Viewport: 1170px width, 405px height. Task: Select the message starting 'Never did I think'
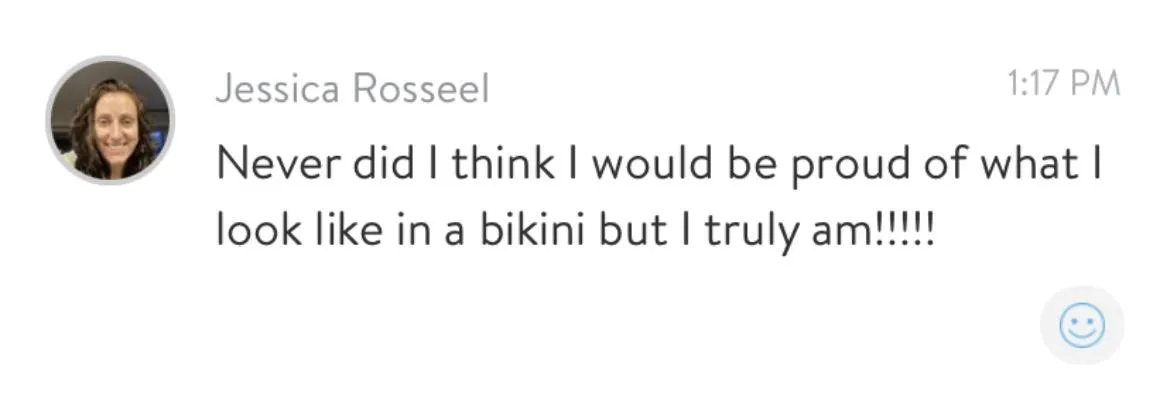[x=660, y=198]
